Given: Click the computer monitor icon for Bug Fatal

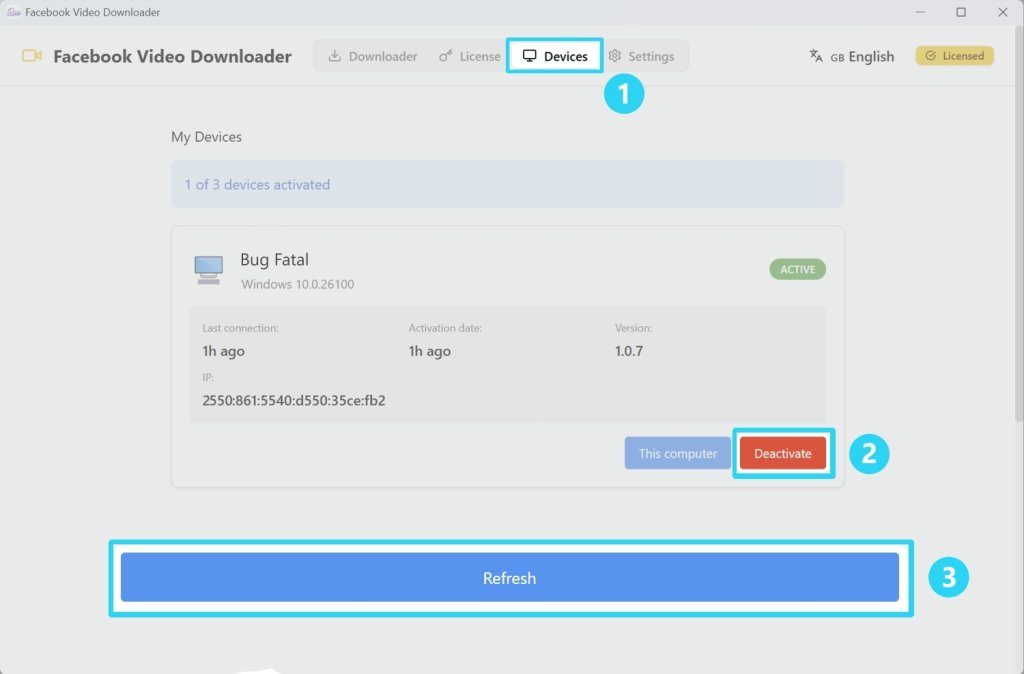Looking at the screenshot, I should tap(208, 269).
